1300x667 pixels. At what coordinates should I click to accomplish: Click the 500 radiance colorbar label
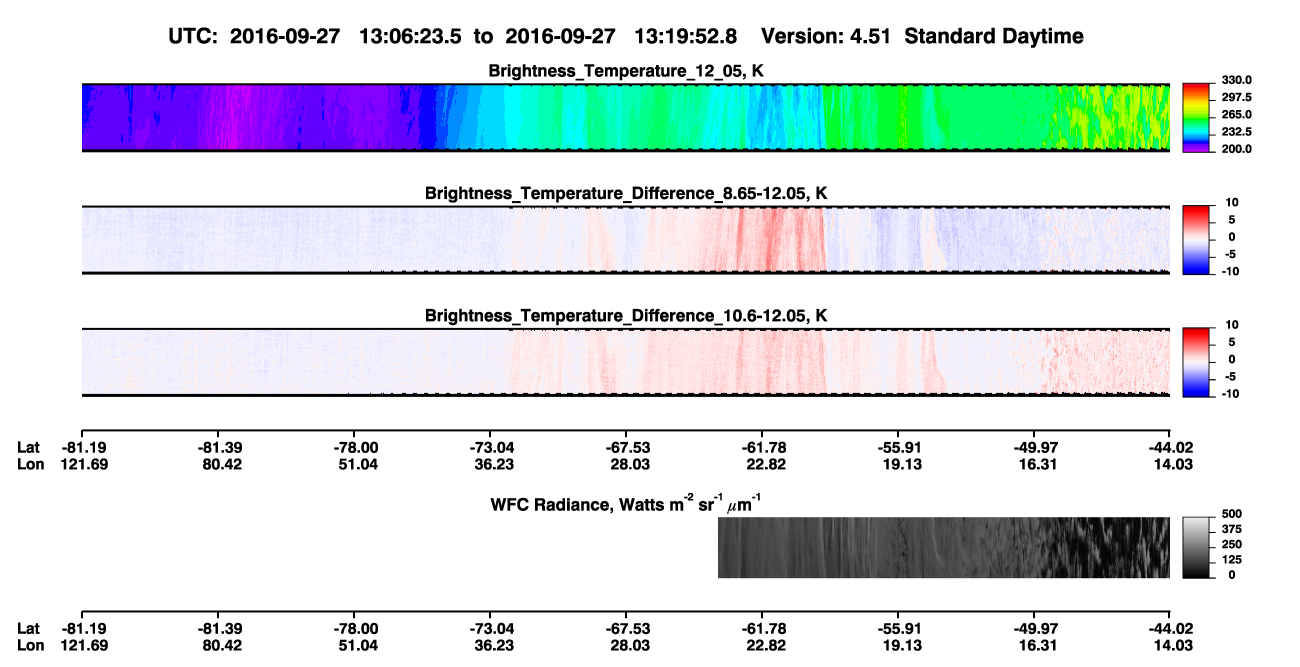click(x=1231, y=513)
